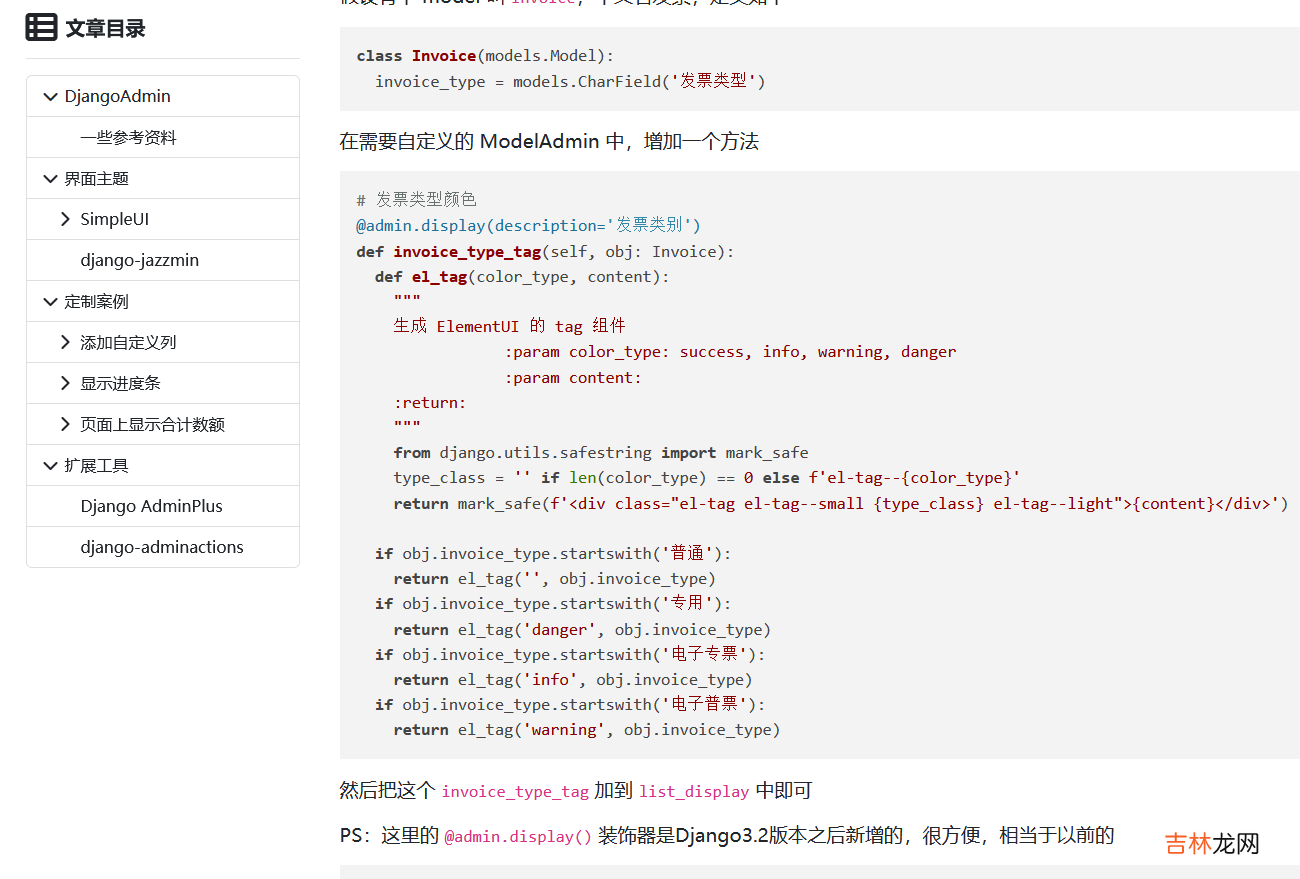Click the invoice_type_tag function name in code
The width and height of the screenshot is (1300, 879).
click(x=466, y=252)
